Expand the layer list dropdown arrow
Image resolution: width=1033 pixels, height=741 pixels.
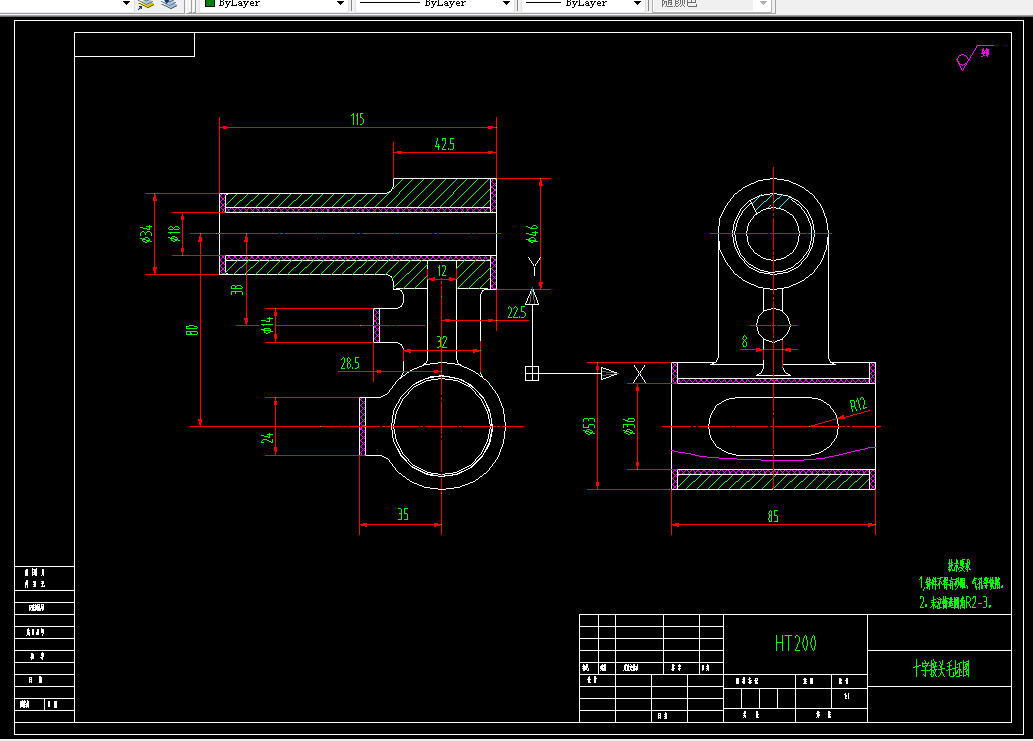pos(126,3)
